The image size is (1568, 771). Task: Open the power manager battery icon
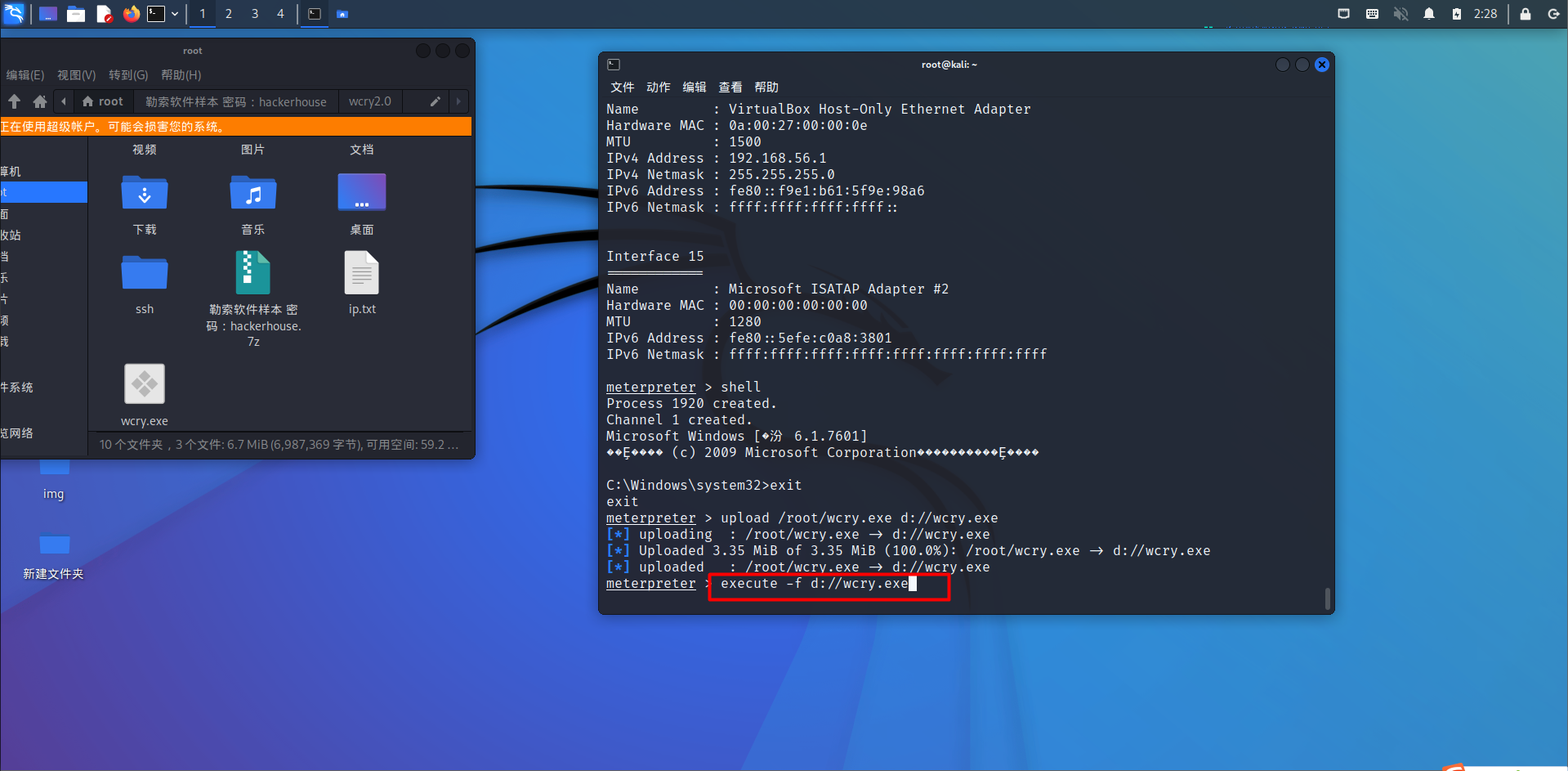1456,14
